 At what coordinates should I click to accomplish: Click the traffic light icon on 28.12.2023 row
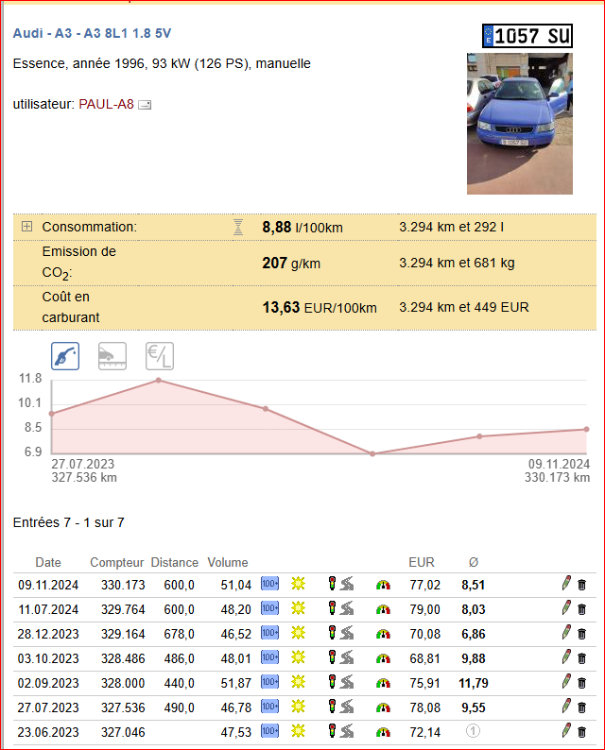332,632
